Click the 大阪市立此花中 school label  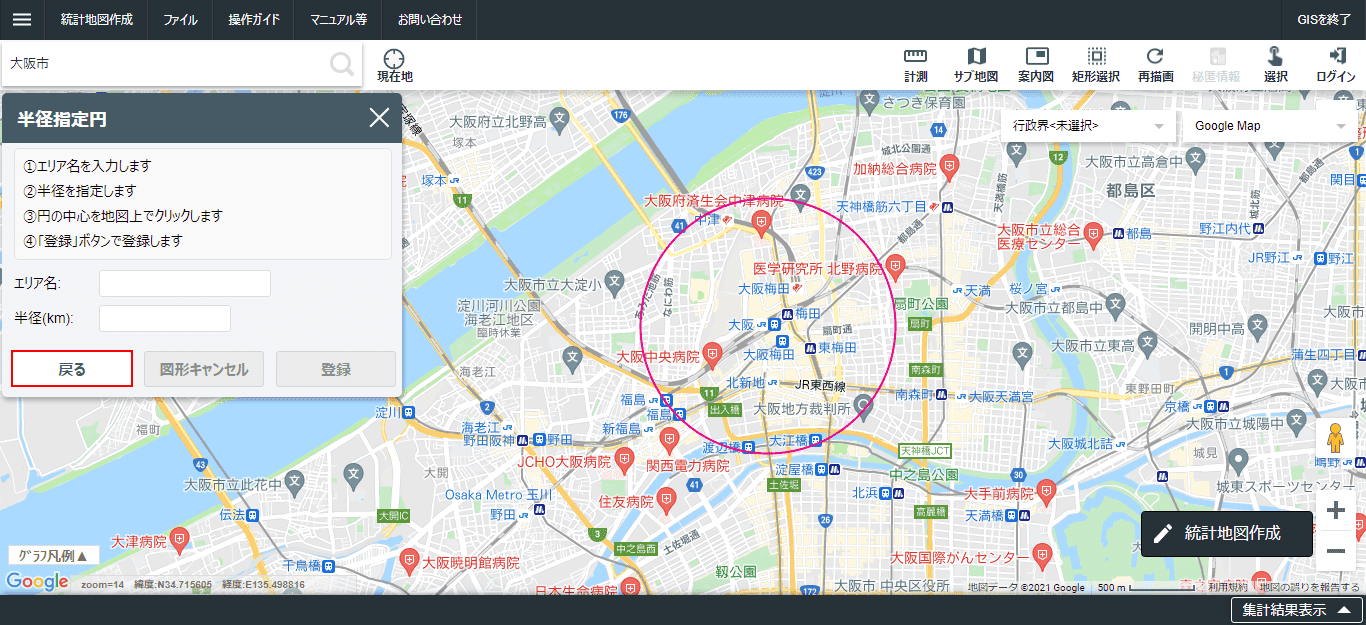[232, 485]
